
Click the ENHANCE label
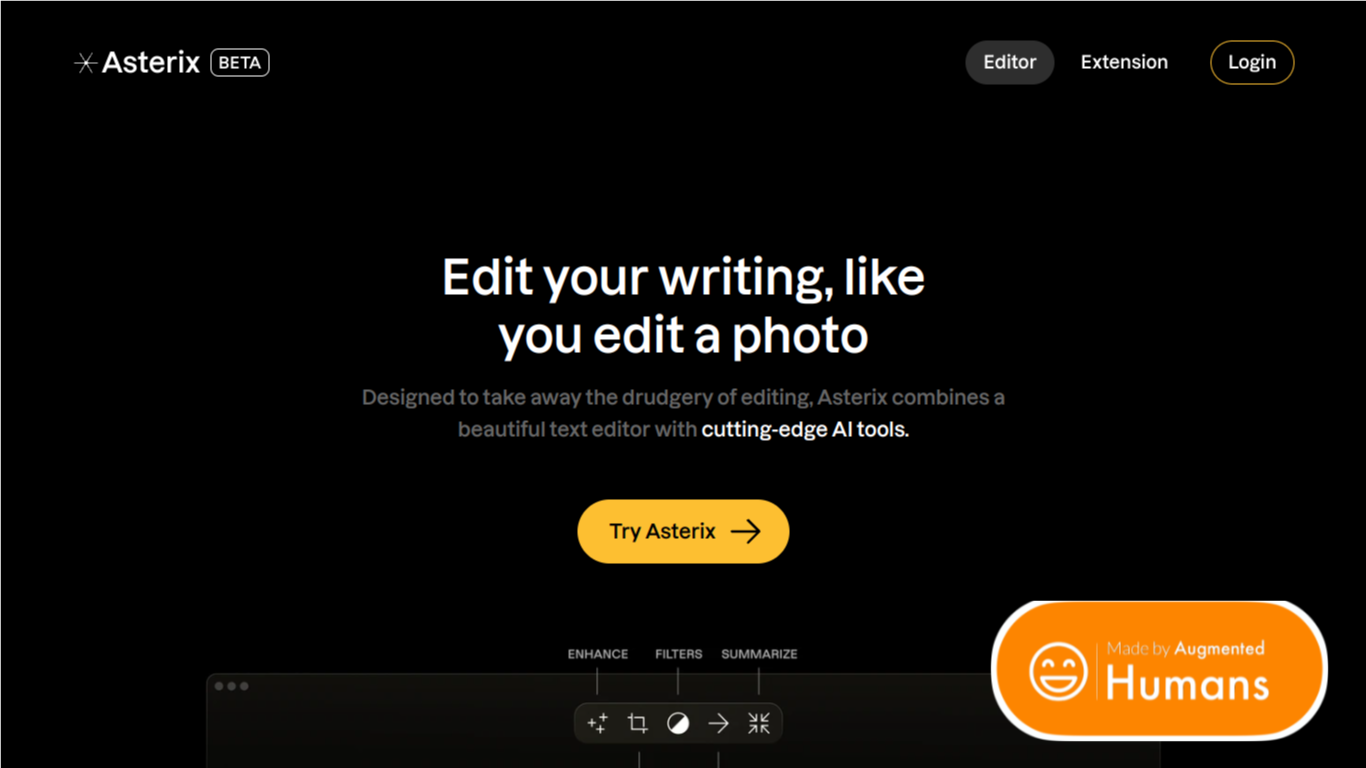[x=598, y=654]
